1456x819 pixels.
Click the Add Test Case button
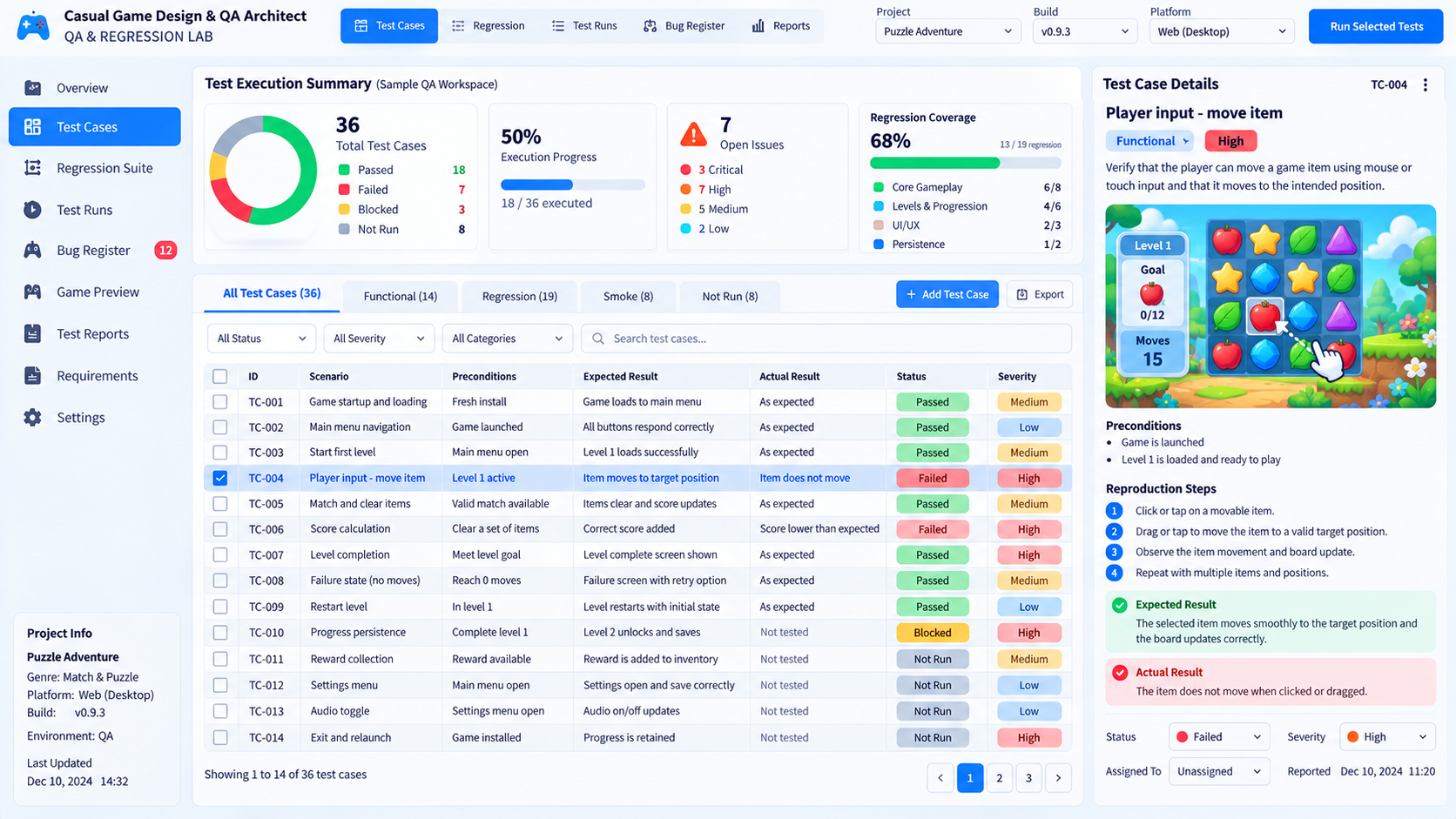pos(947,294)
